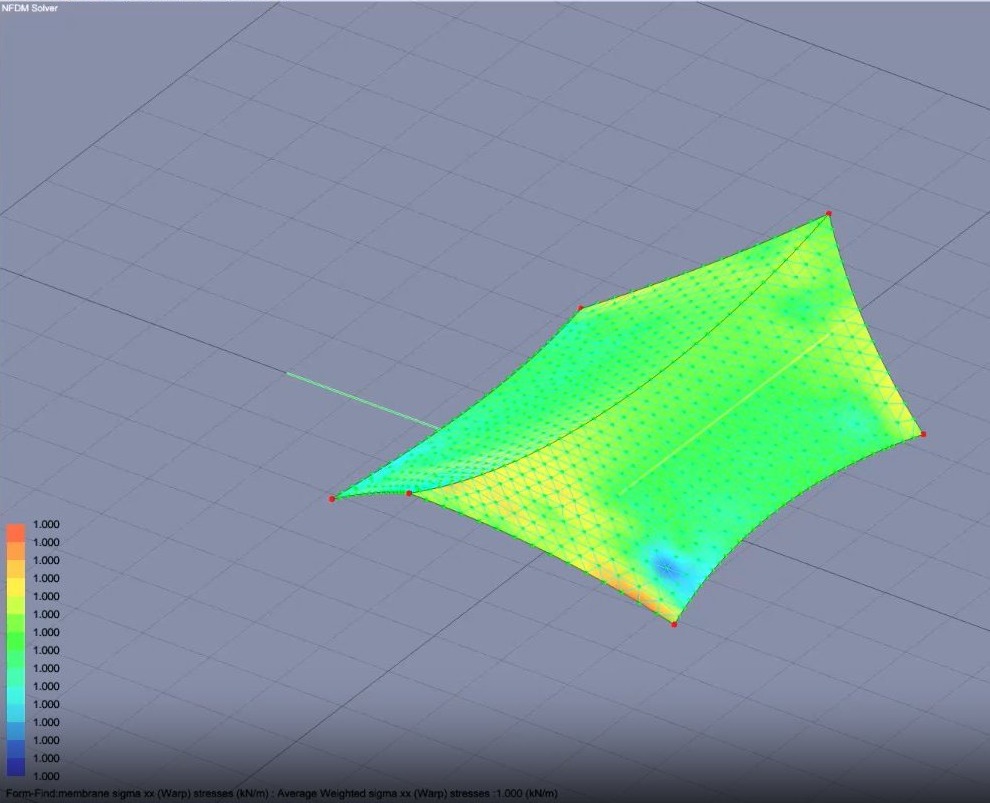This screenshot has height=803, width=990.
Task: Pick the red node where the ridge line starts
Action: [x=409, y=493]
